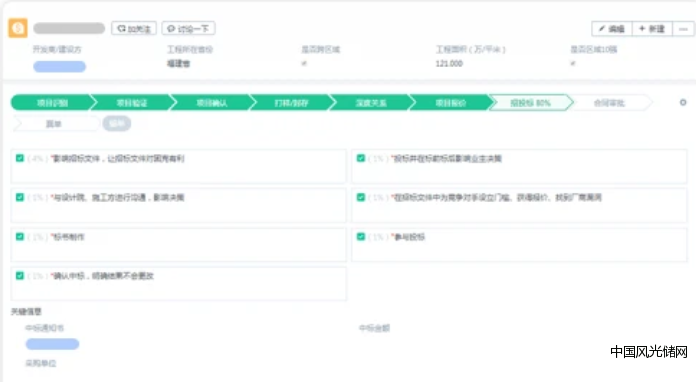Viewport: 696px width, 382px height.
Task: Toggle the 标书制作 checkbox
Action: point(20,236)
